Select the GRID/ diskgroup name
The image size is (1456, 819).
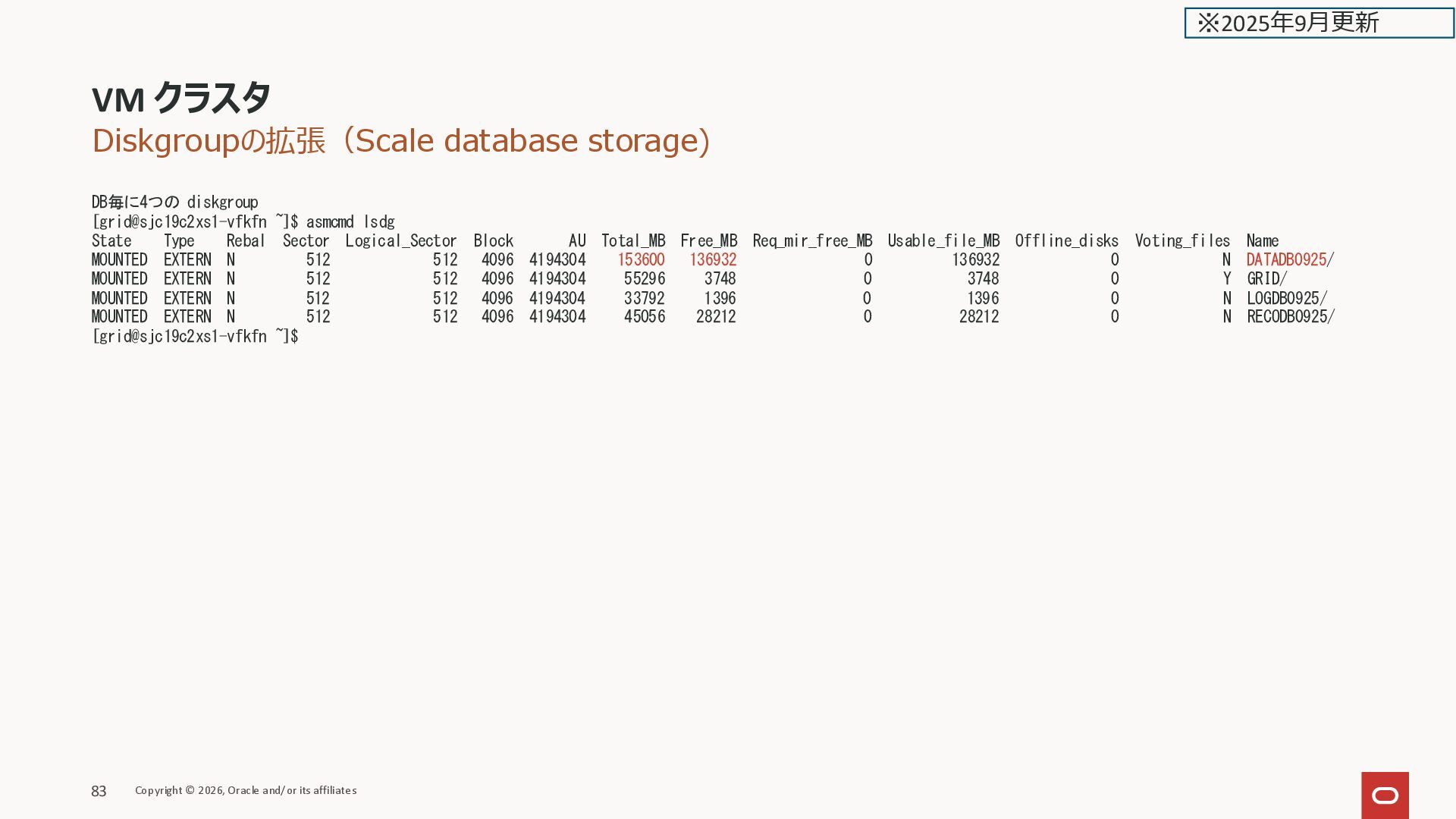click(x=1266, y=279)
